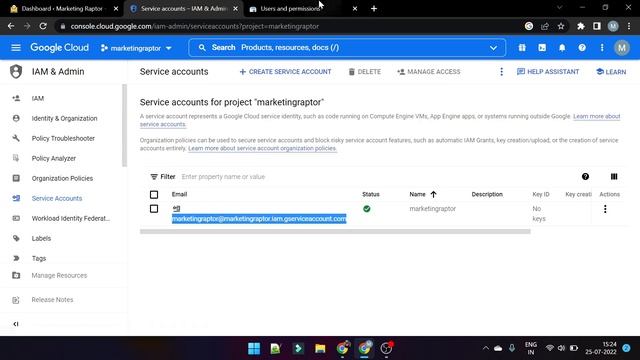Click the horizontal table scrollbar
The width and height of the screenshot is (640, 360).
(x=335, y=231)
